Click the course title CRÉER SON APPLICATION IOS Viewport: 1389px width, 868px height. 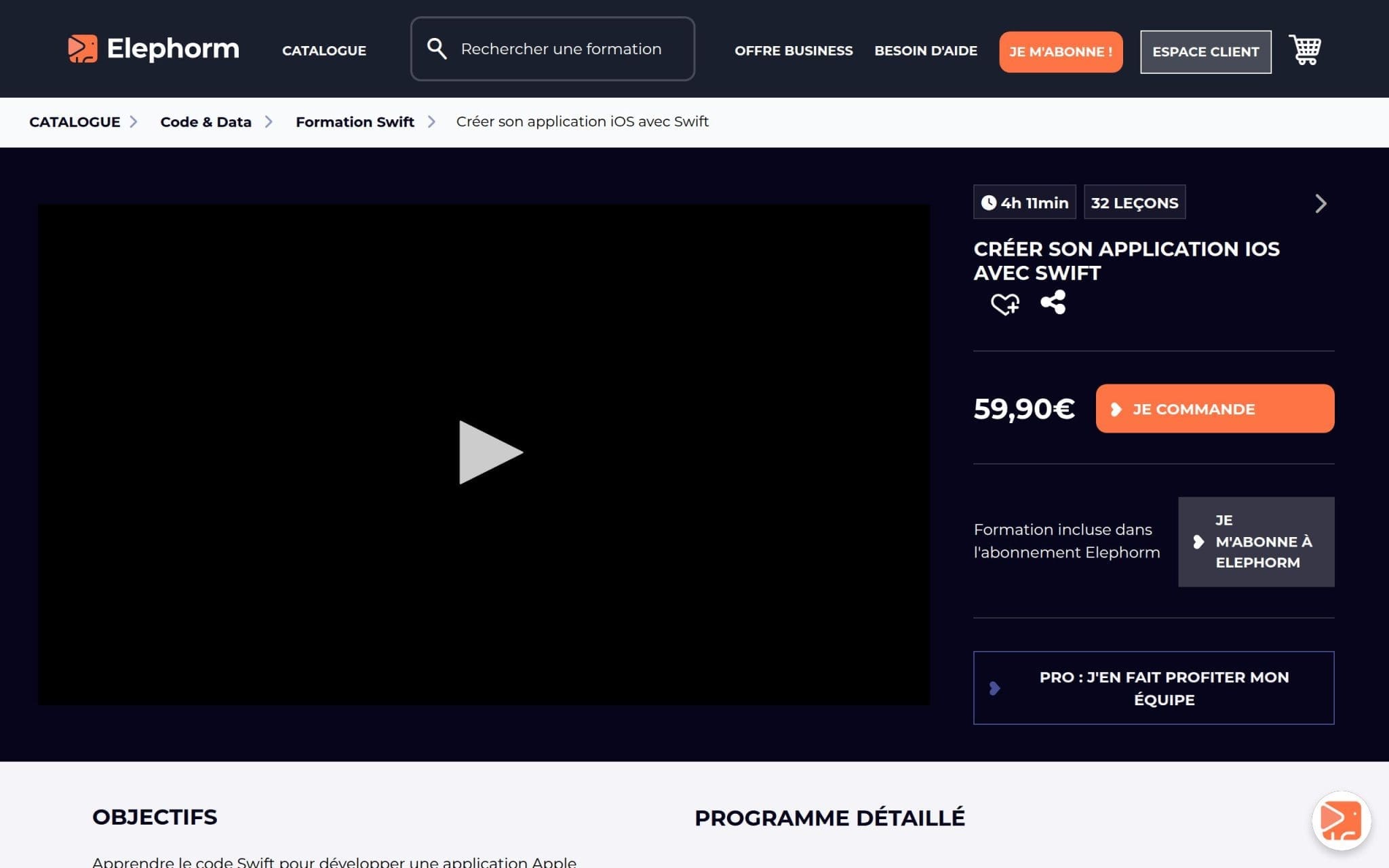1127,261
